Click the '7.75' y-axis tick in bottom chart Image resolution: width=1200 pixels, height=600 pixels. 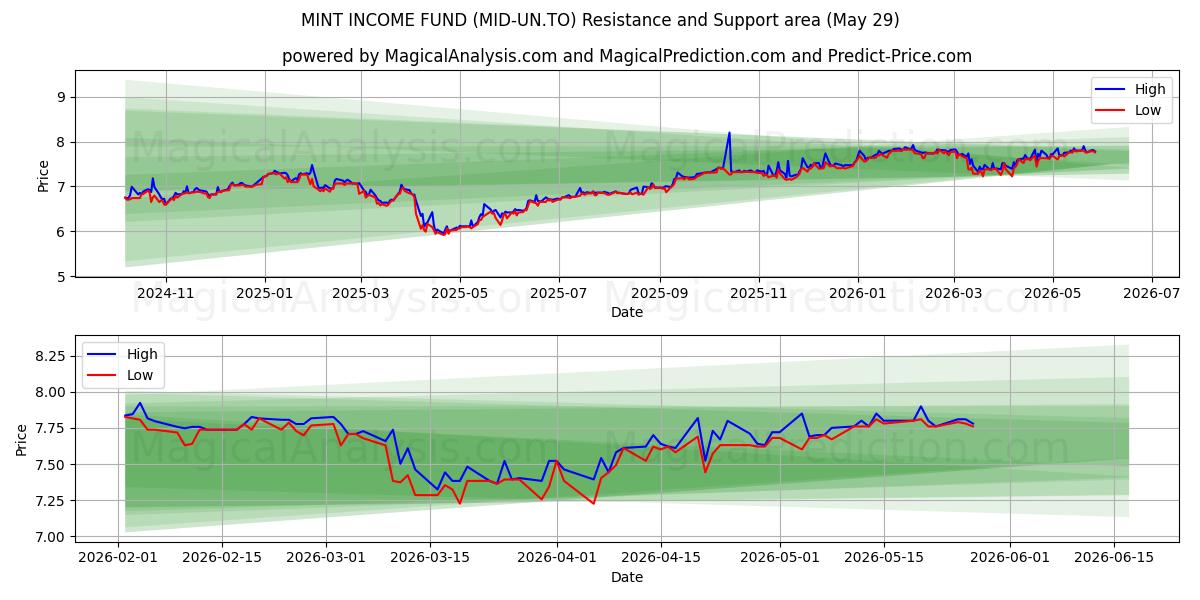[x=52, y=429]
